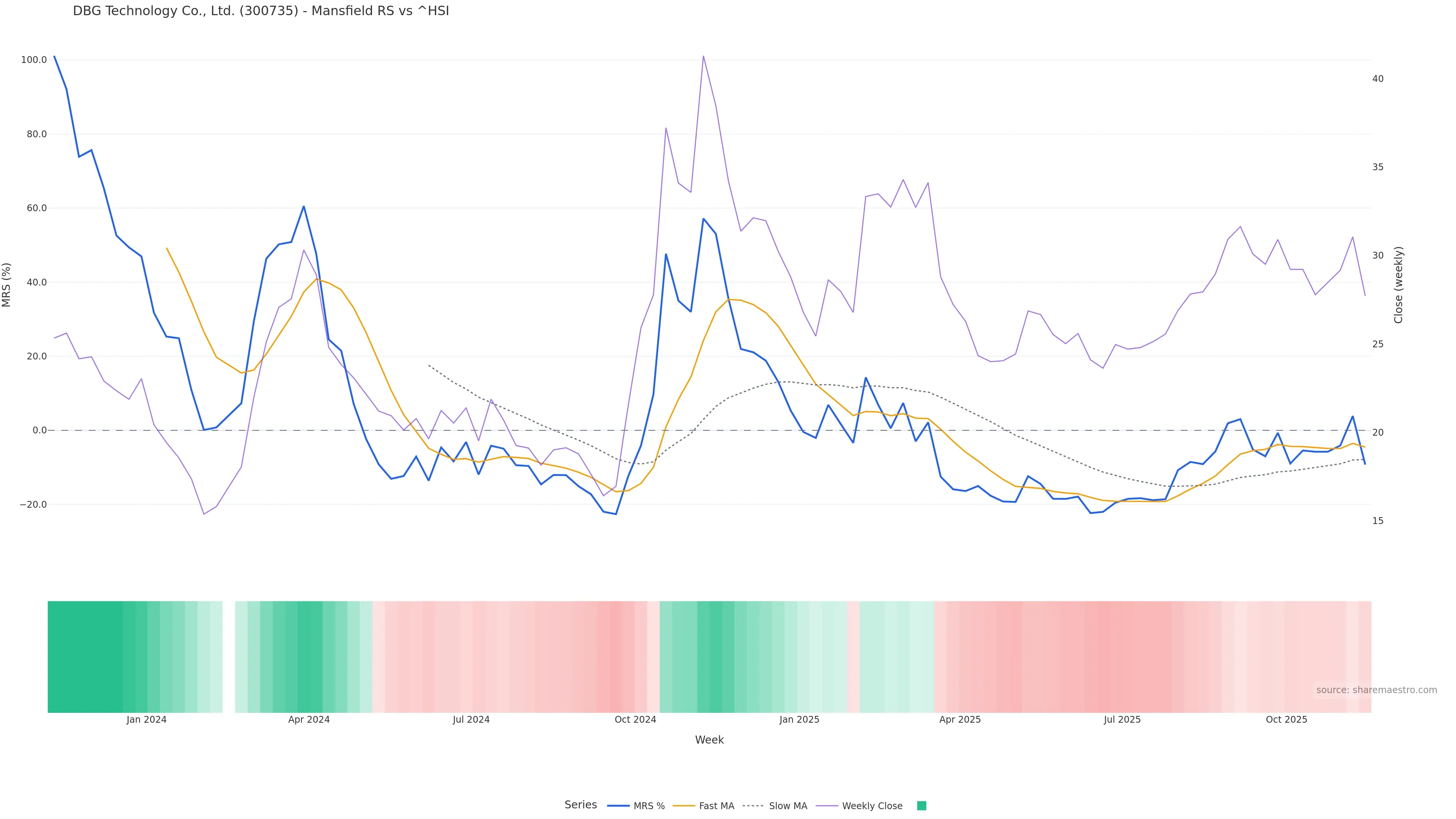Click the MRS (%) axis title
The width and height of the screenshot is (1456, 819).
[x=7, y=285]
